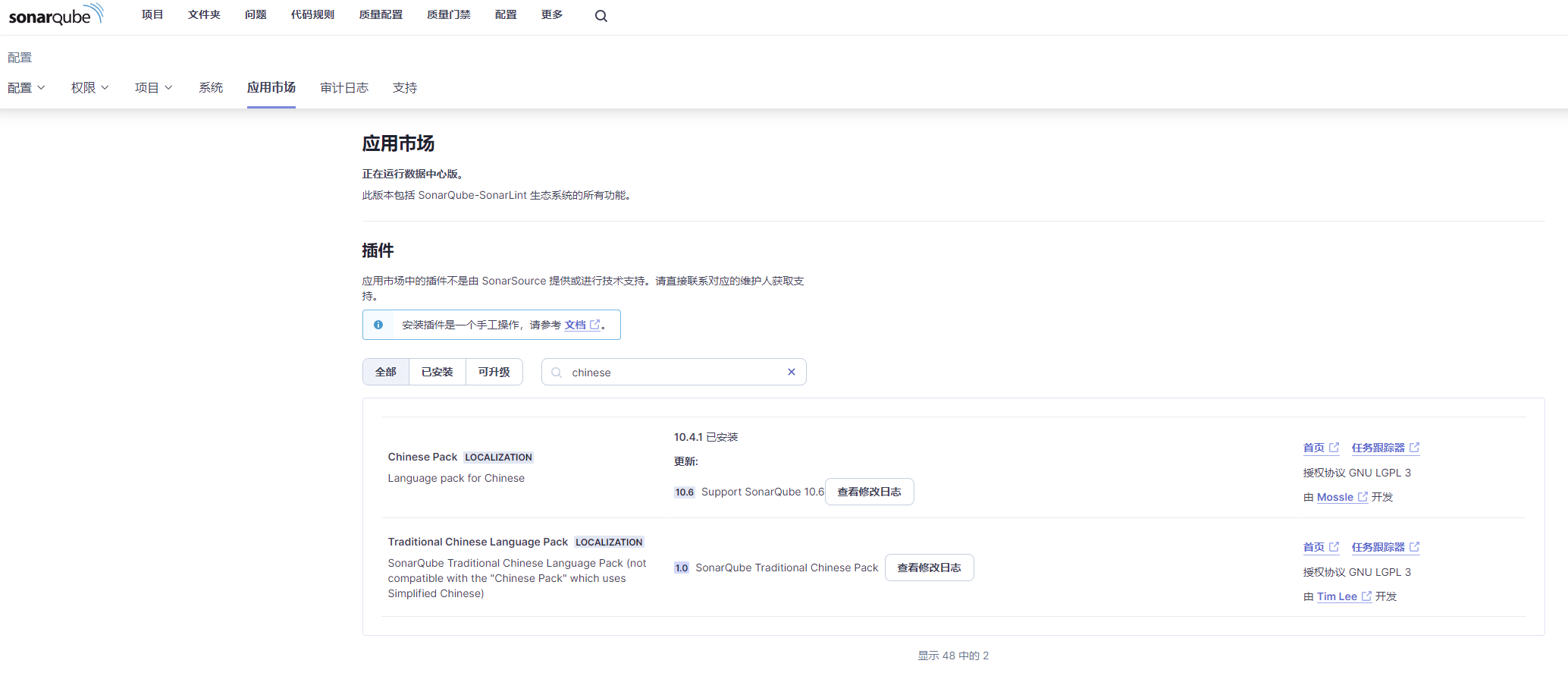Click the 10.4.1 已安装 status text
This screenshot has width=1568, height=695.
click(x=706, y=437)
